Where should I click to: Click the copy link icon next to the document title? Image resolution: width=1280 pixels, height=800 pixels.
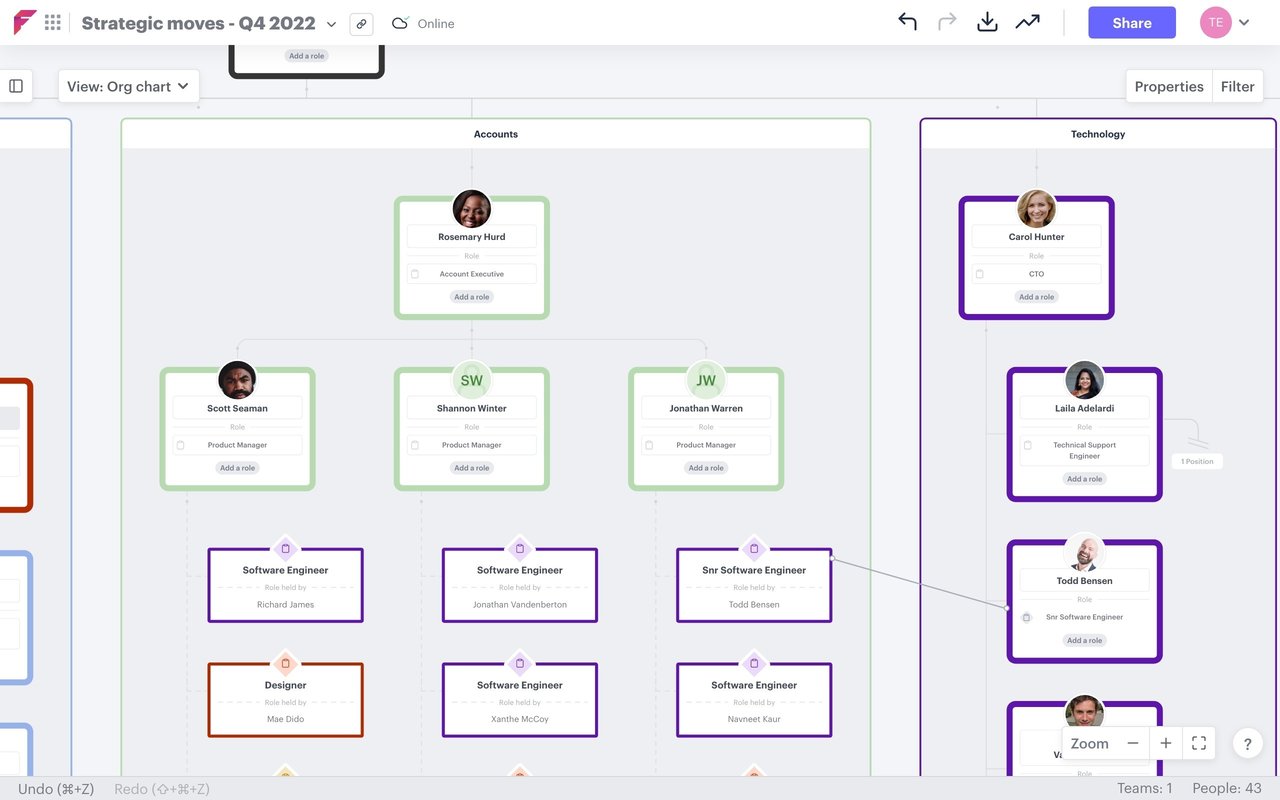[361, 22]
